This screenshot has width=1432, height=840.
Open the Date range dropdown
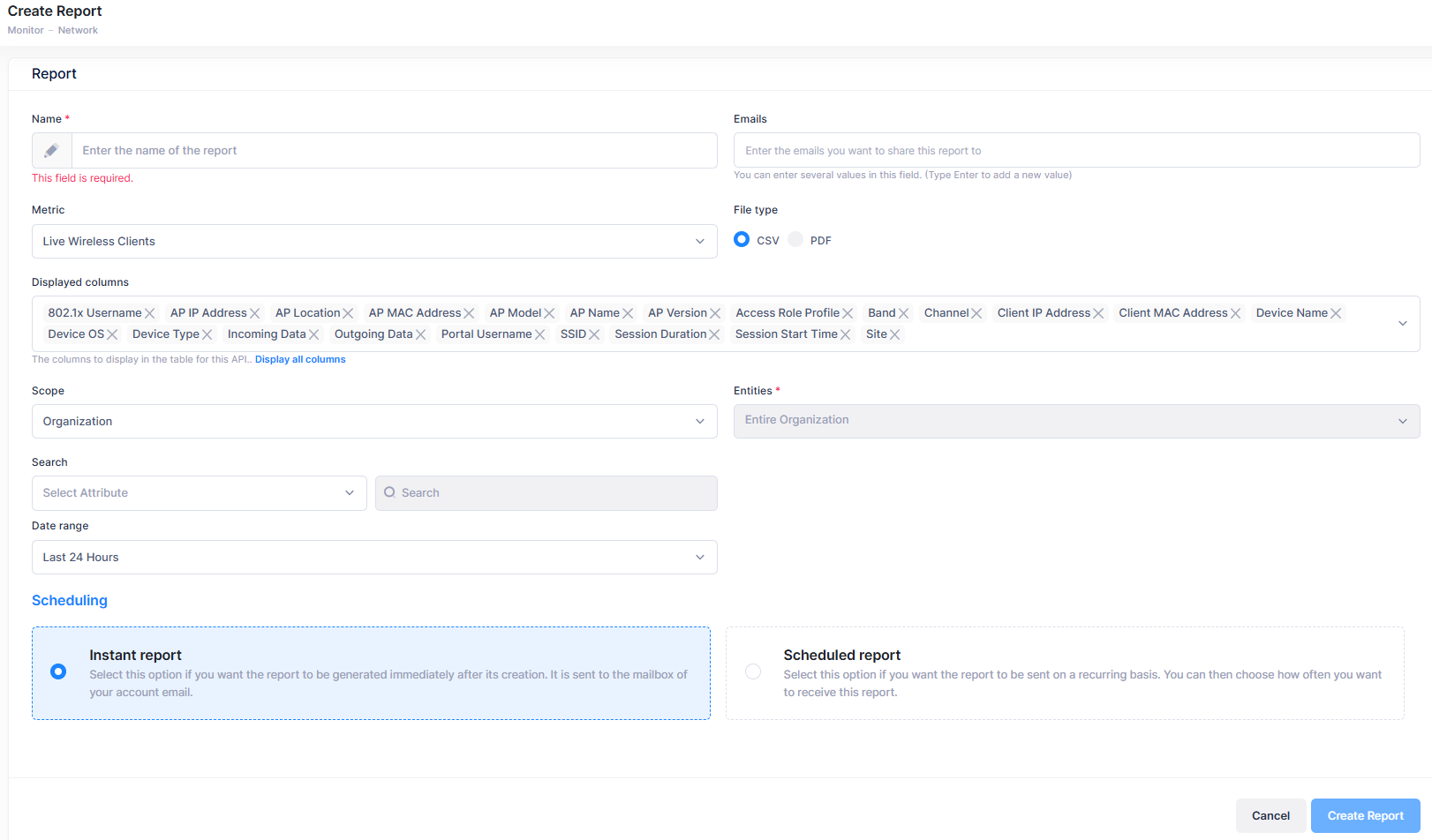click(x=374, y=558)
